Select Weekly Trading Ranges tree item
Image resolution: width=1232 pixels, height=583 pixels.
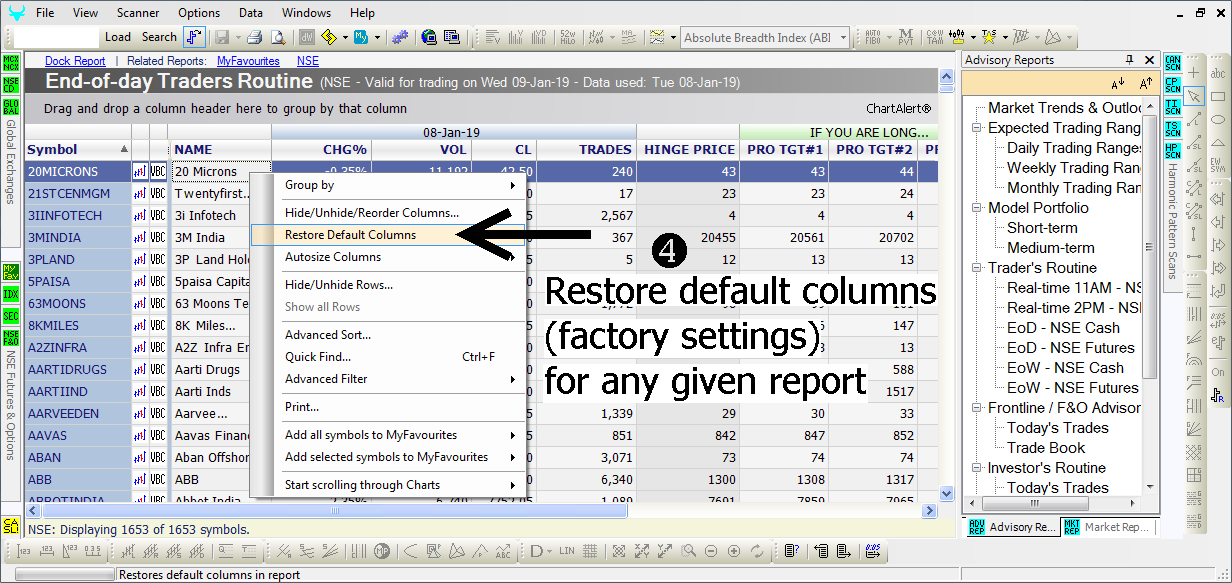point(1074,168)
